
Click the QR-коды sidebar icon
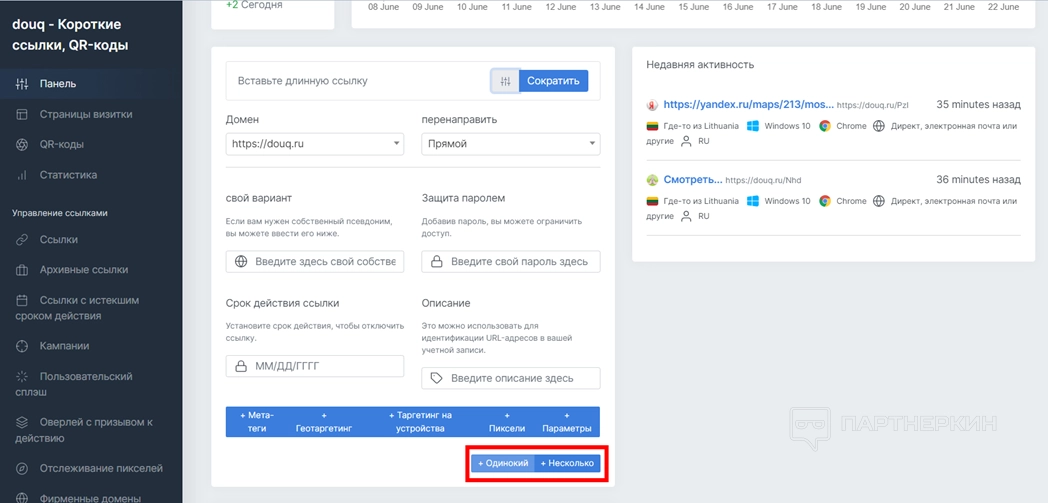click(22, 144)
